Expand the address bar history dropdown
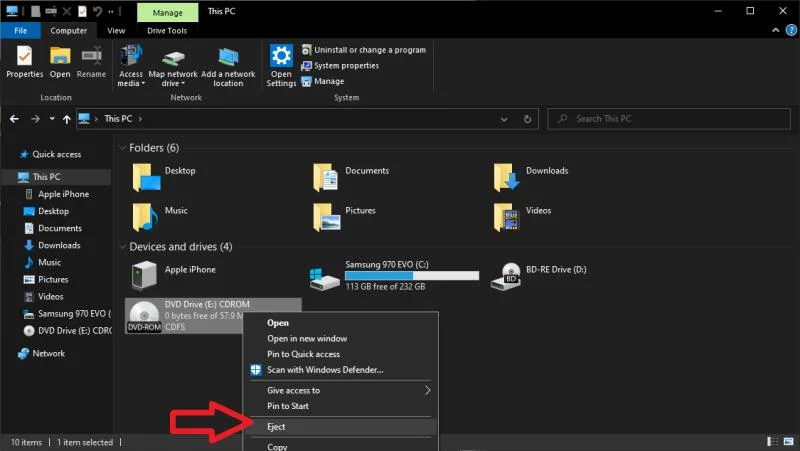 504,119
